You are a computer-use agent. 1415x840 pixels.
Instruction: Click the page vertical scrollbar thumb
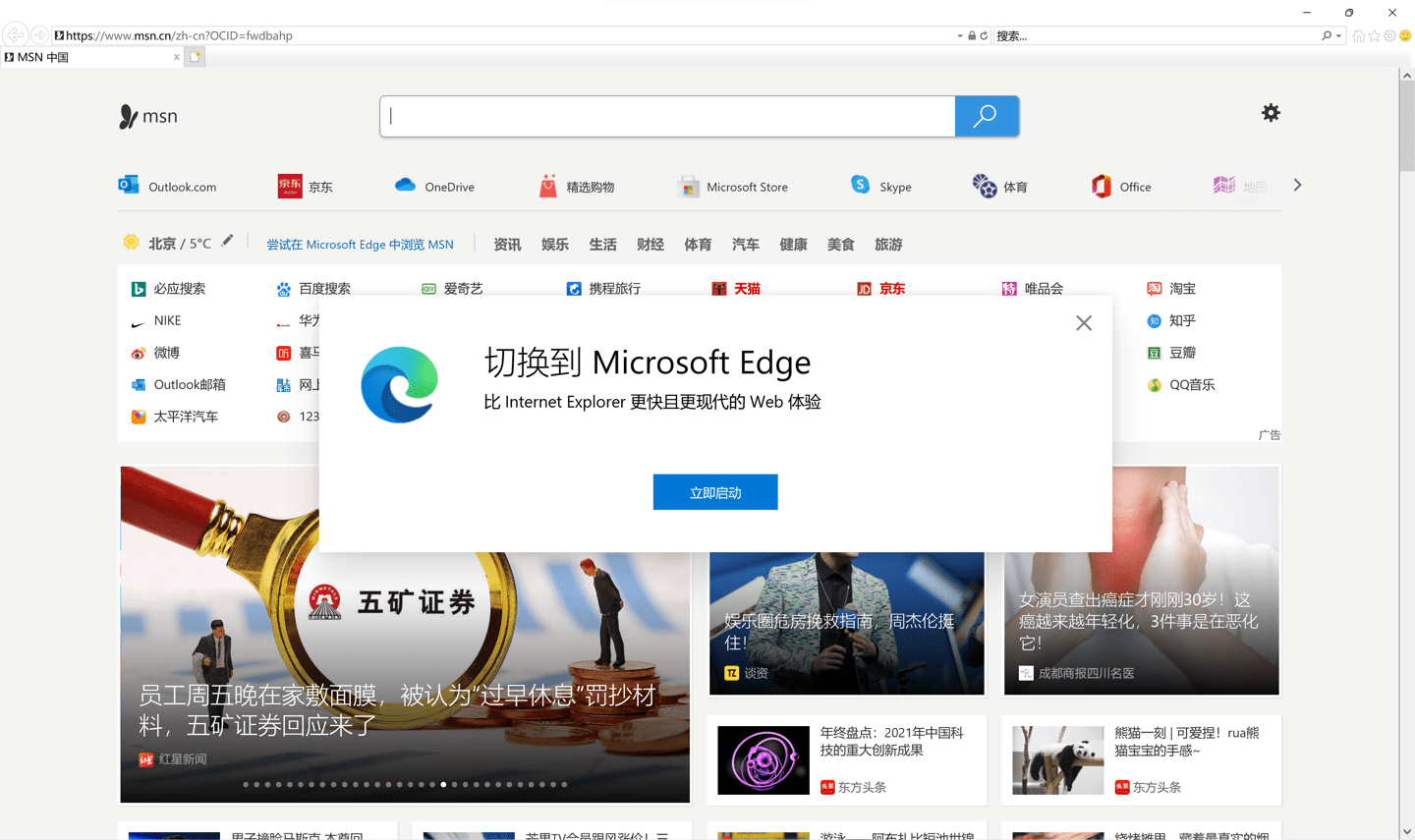pos(1407,128)
